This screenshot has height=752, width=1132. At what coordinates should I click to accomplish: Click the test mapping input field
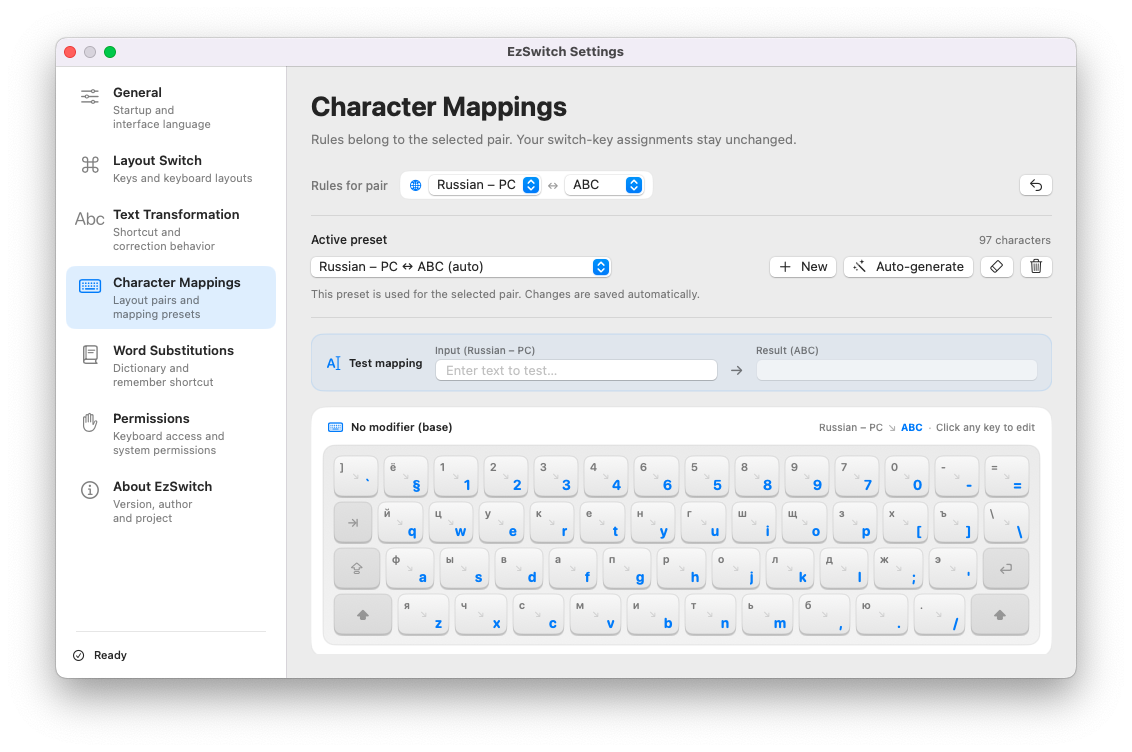(x=576, y=370)
